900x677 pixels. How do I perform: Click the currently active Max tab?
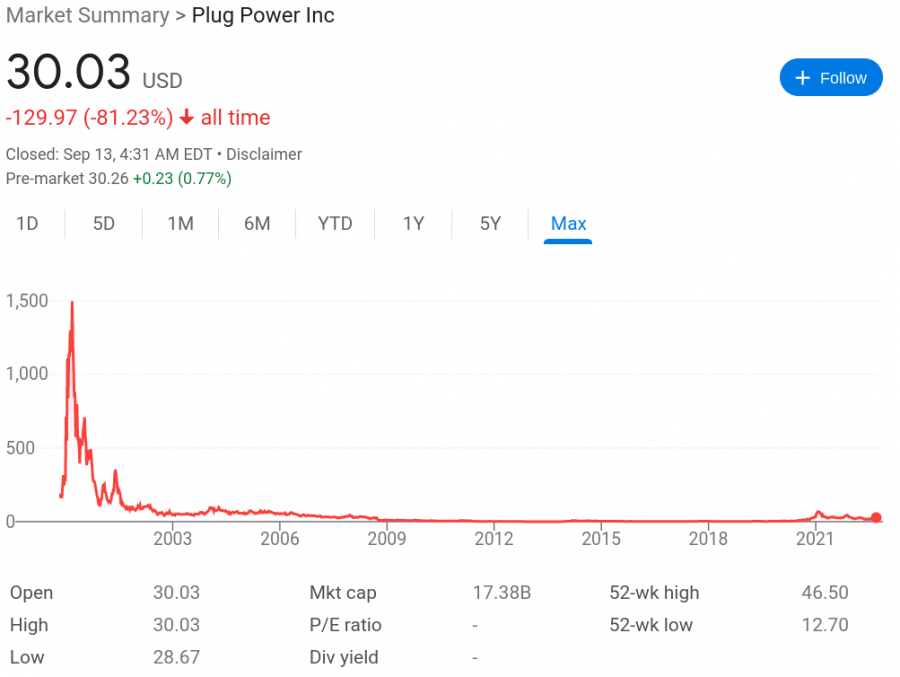pos(568,224)
